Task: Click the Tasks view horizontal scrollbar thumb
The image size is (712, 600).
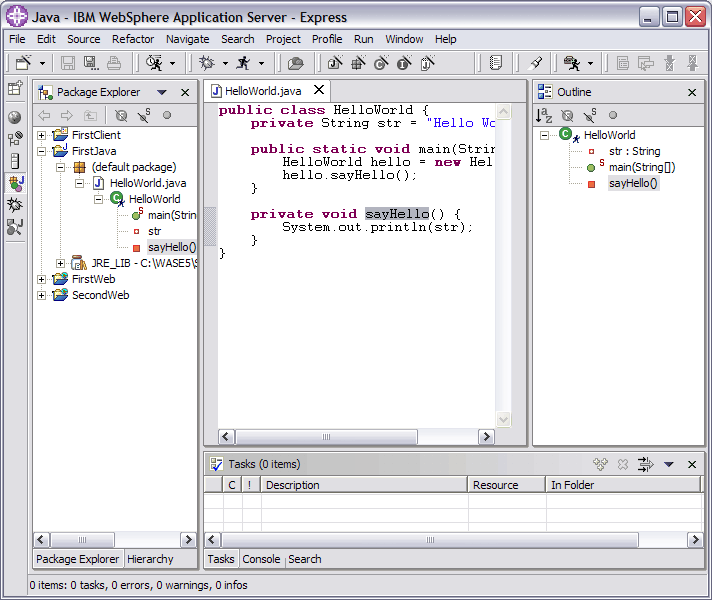Action: (x=430, y=540)
